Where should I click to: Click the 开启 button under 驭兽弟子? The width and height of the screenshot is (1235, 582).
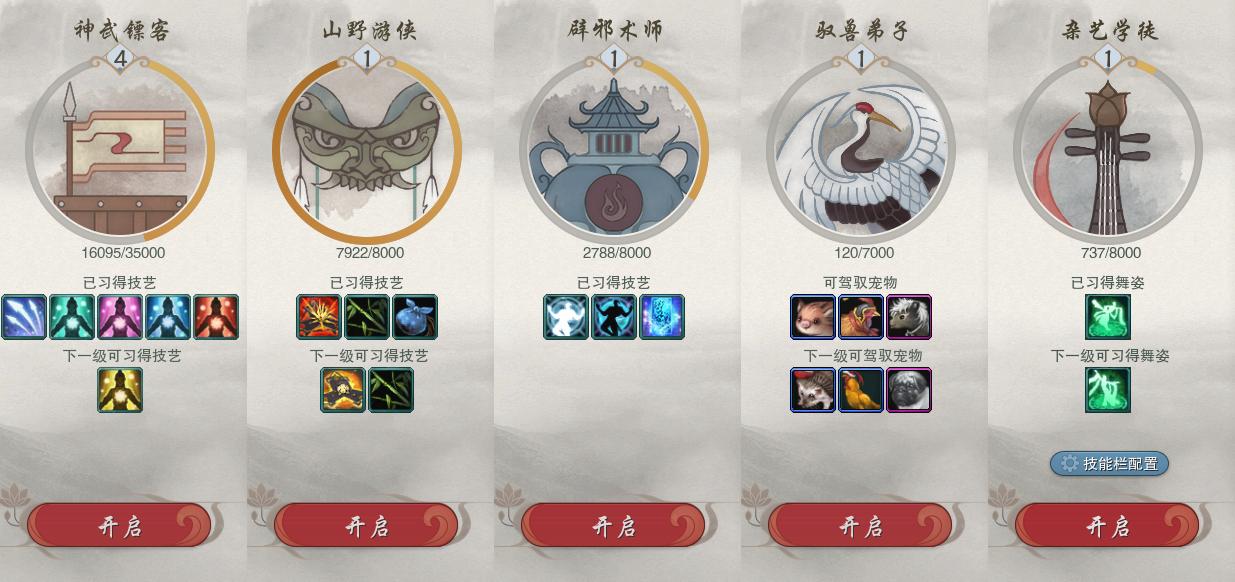(x=860, y=526)
